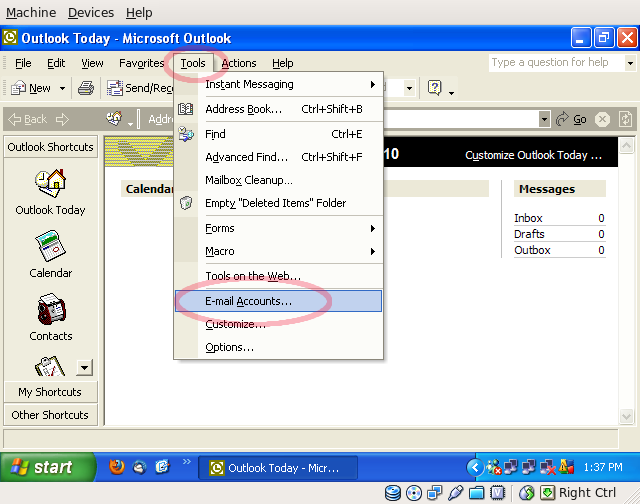Open the Tasks clipboard shortcut icon

50,366
